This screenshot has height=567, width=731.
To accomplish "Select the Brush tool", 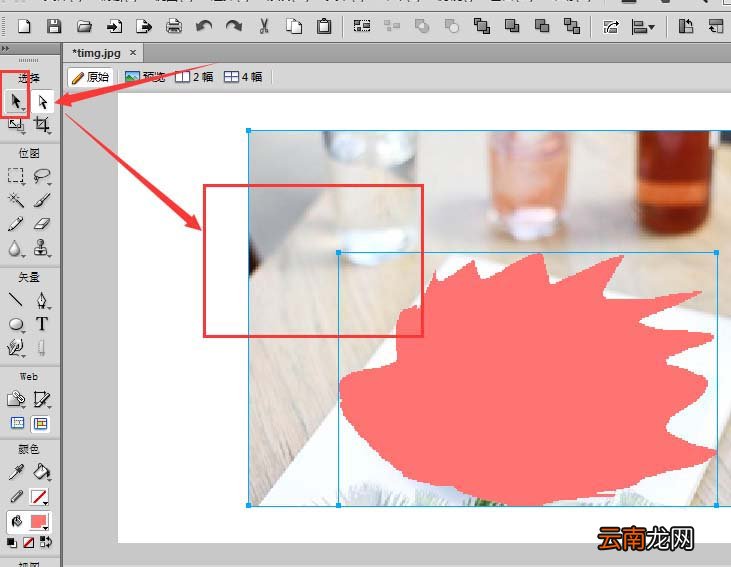I will pos(42,200).
